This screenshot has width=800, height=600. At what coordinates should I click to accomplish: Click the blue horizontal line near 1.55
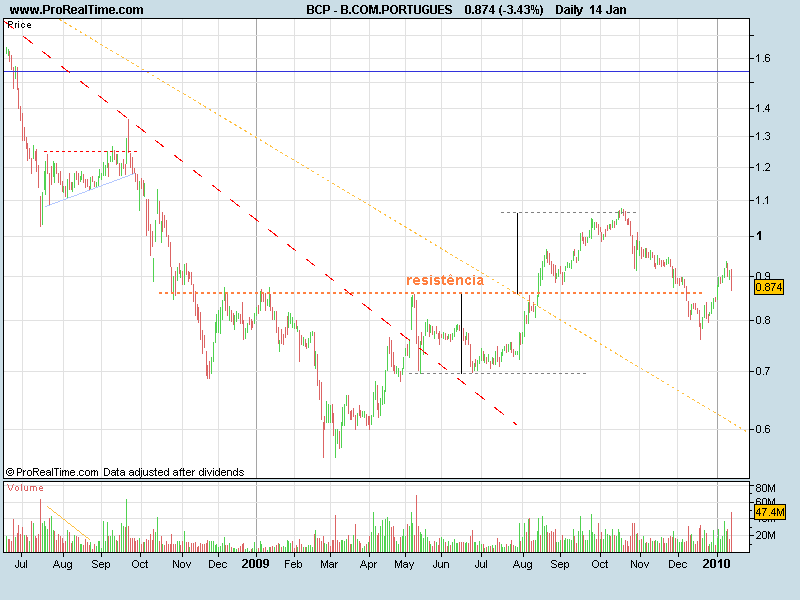click(x=377, y=71)
